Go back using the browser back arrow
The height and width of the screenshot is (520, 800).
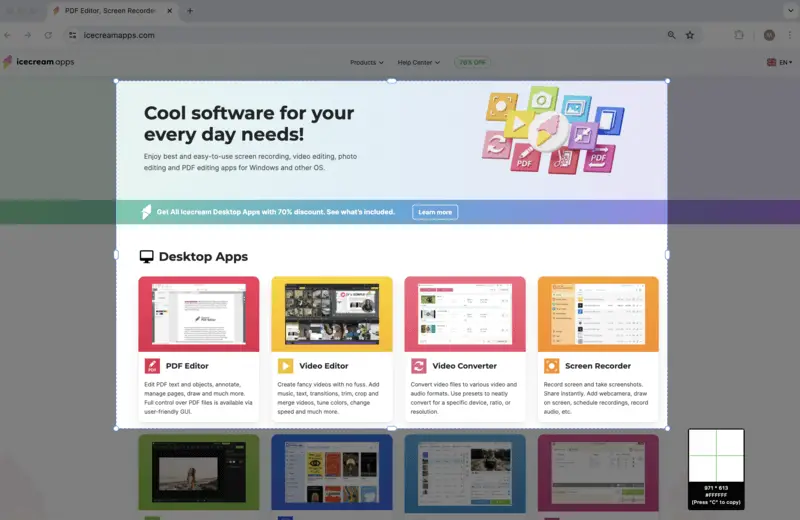[x=7, y=35]
